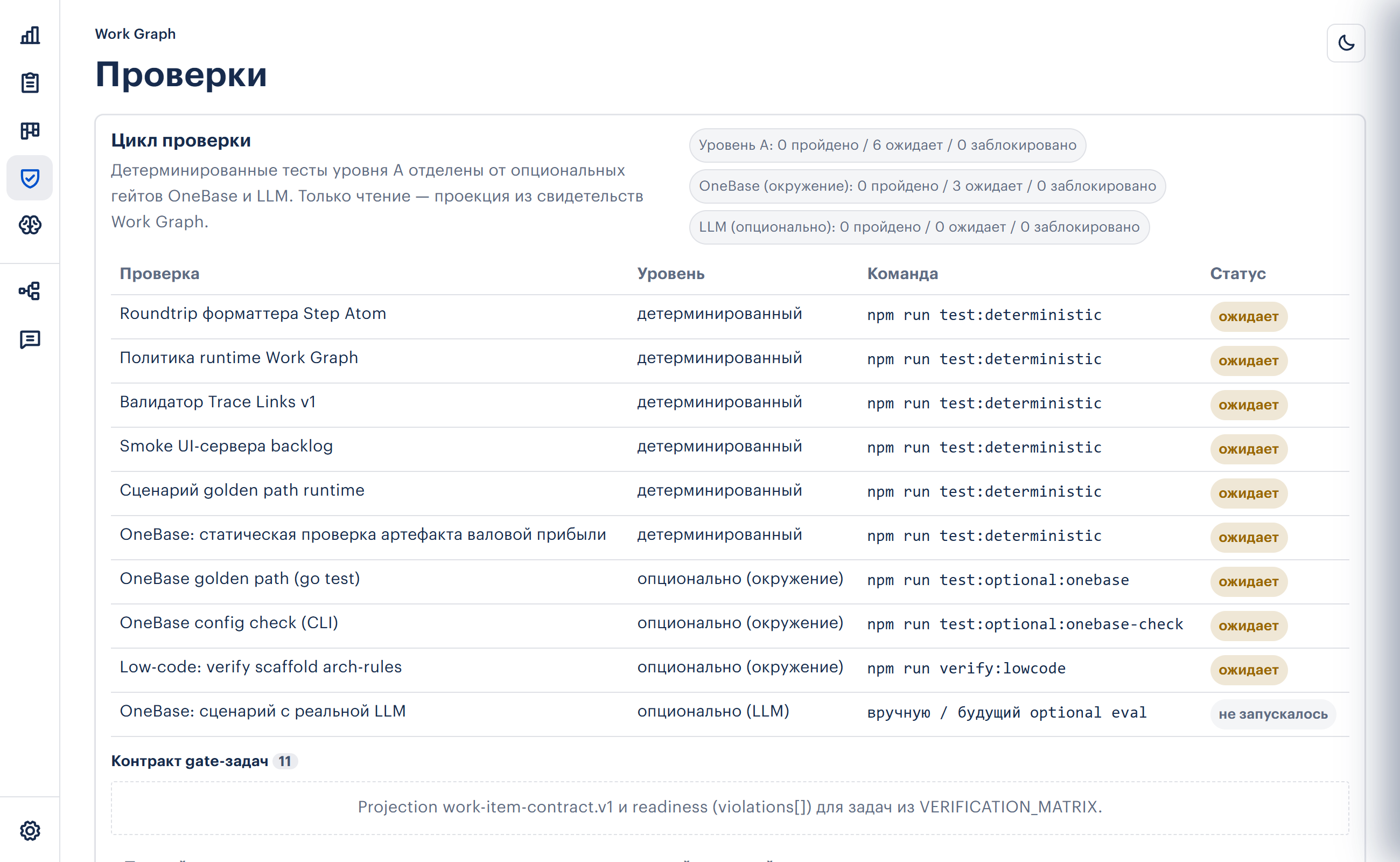Open the bar chart dashboard icon
Image resolution: width=1400 pixels, height=862 pixels.
tap(30, 36)
